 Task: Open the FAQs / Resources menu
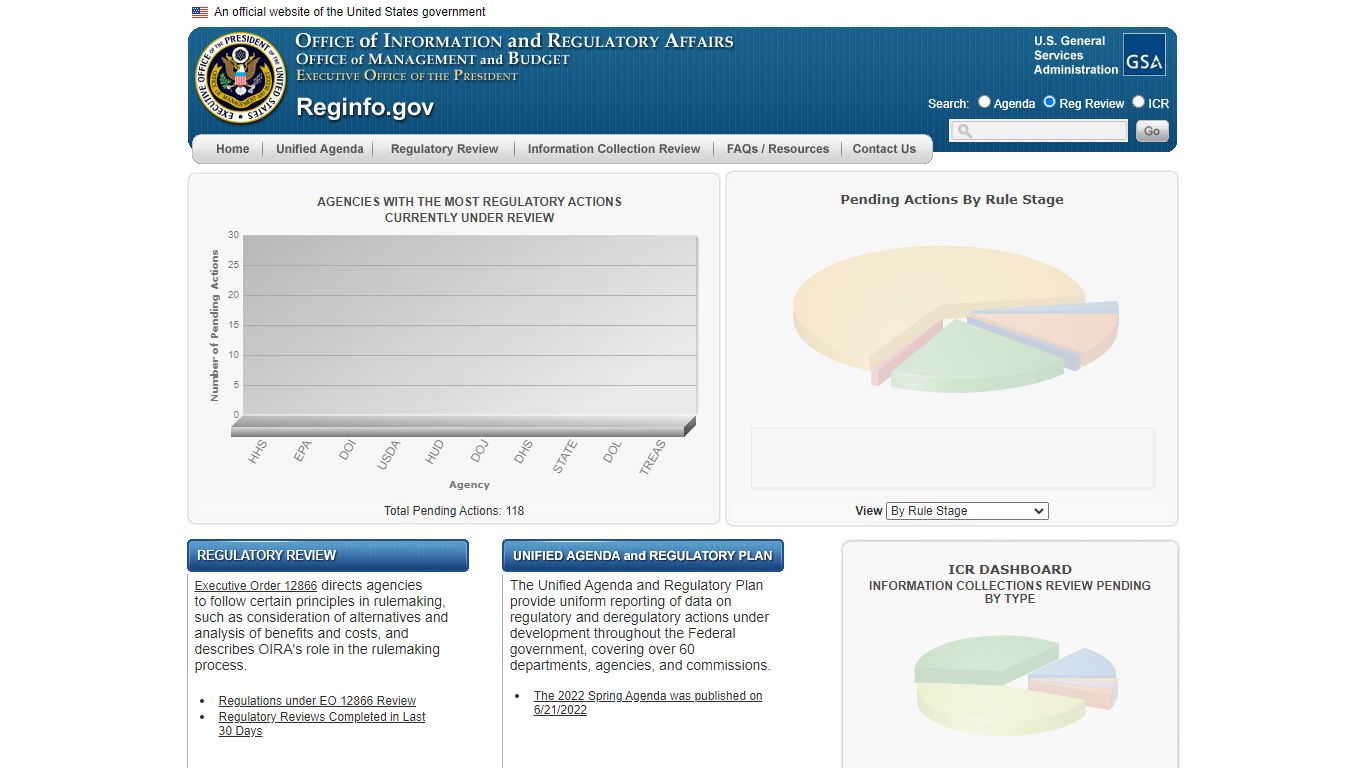click(x=778, y=149)
